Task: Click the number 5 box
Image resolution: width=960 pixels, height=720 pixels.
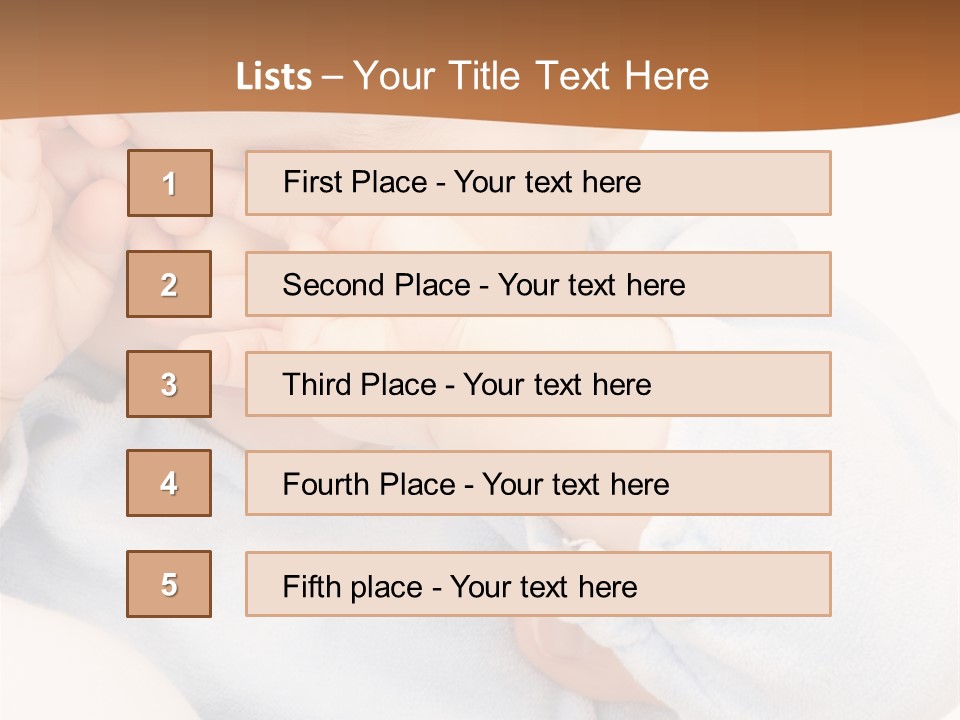Action: pyautogui.click(x=169, y=584)
